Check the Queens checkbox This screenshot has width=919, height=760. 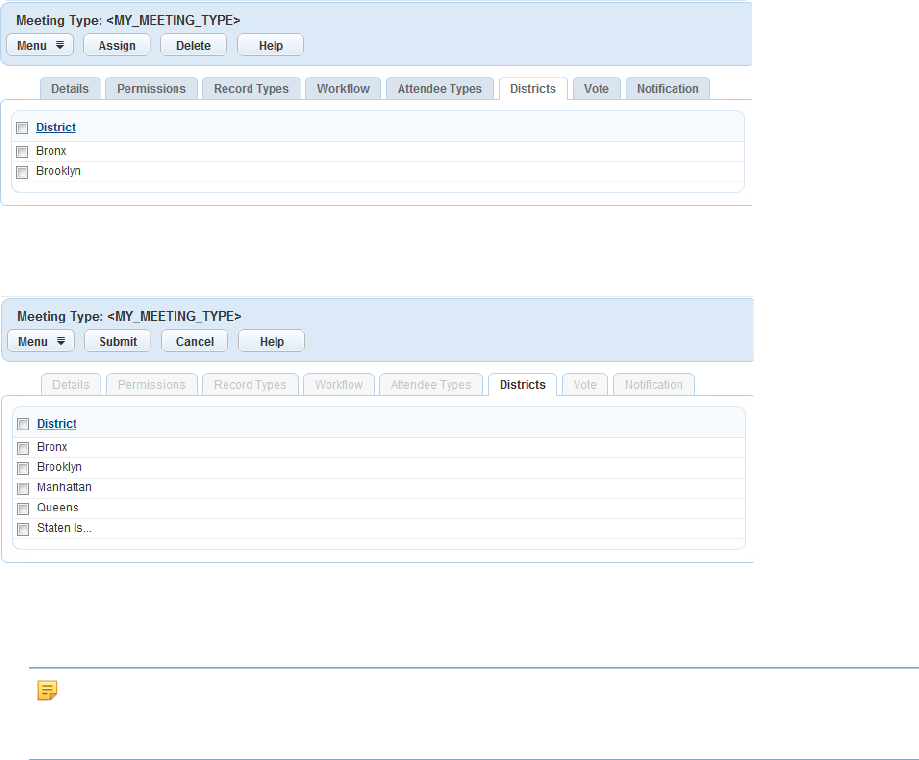23,509
